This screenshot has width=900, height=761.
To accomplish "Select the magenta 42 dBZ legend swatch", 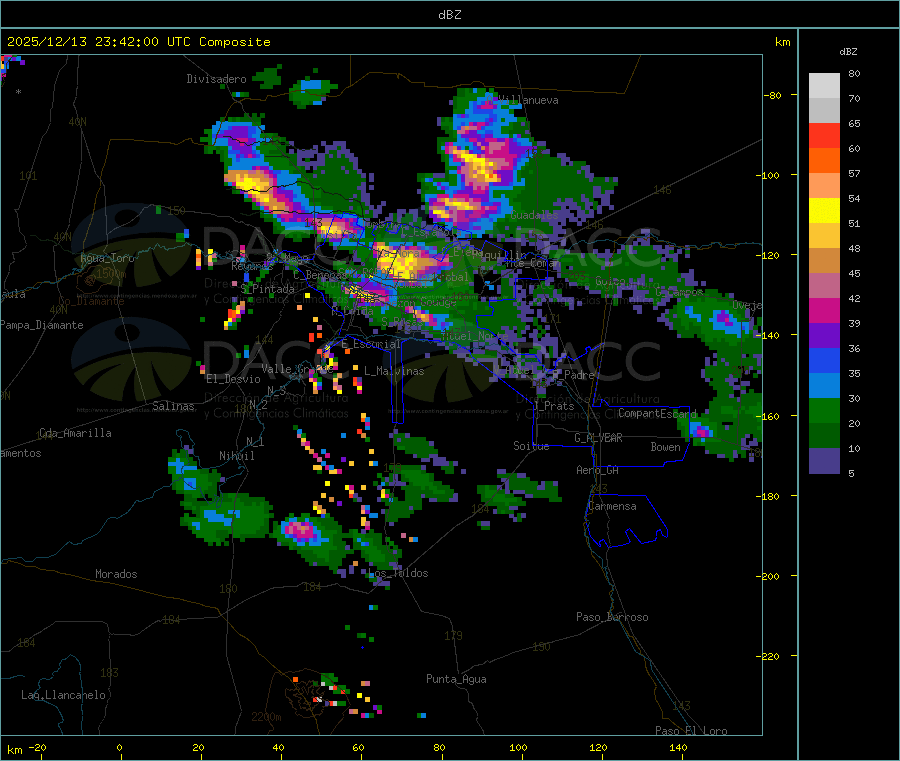I will [x=824, y=310].
